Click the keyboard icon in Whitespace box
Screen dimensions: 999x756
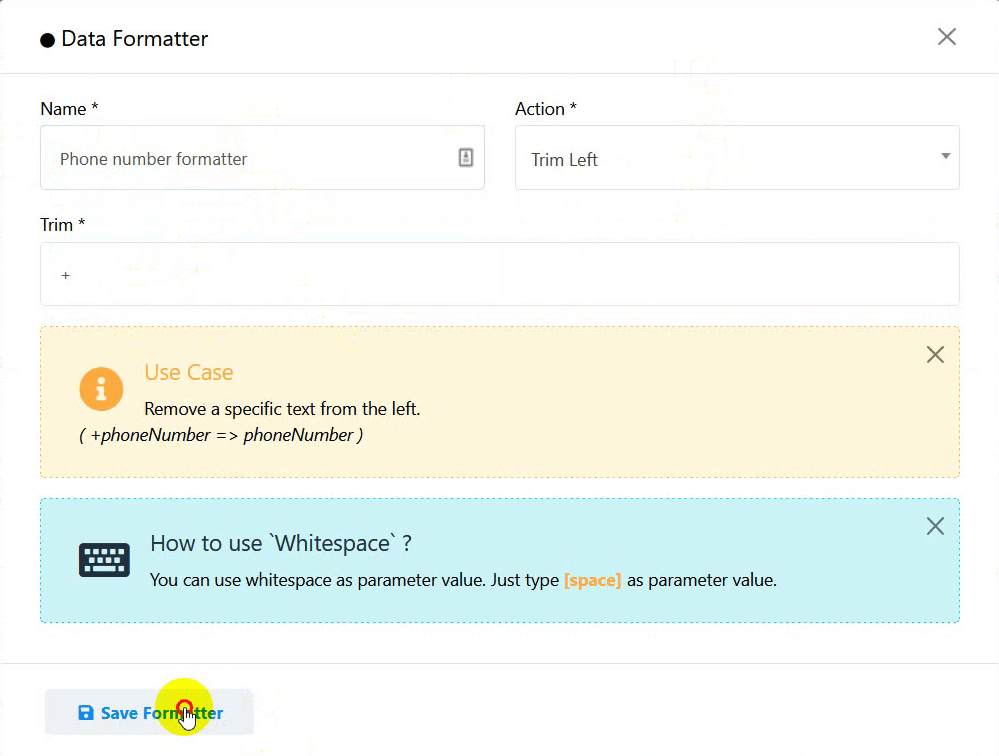click(104, 560)
